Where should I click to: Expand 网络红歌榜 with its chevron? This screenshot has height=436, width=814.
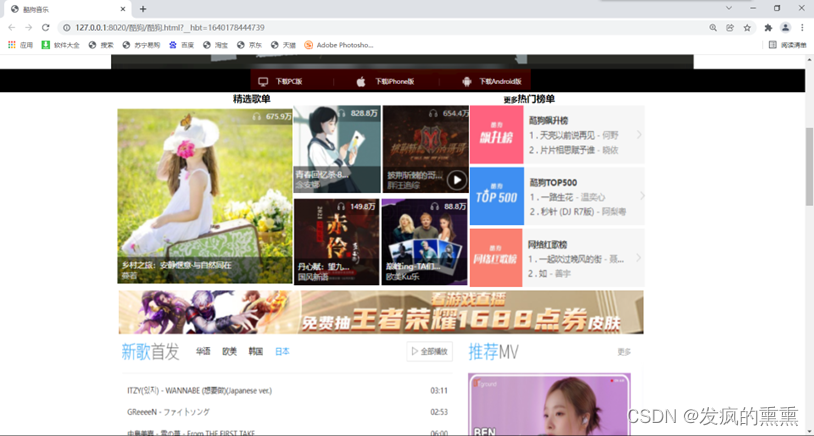[x=639, y=257]
